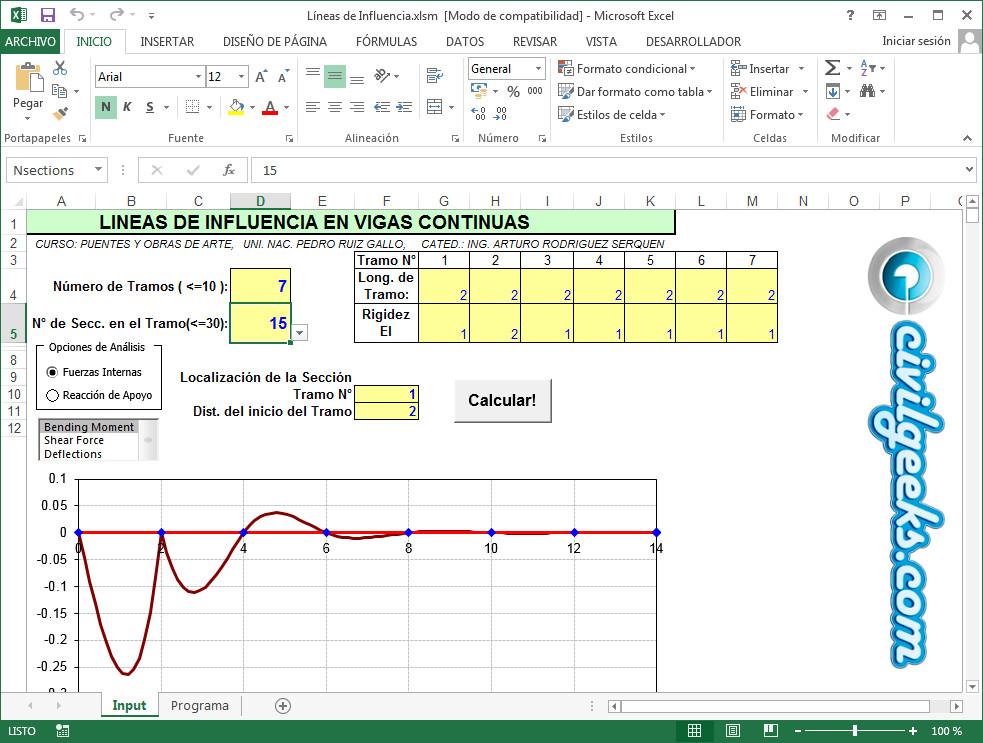
Task: Click the Tramo N° input cell
Action: point(386,394)
